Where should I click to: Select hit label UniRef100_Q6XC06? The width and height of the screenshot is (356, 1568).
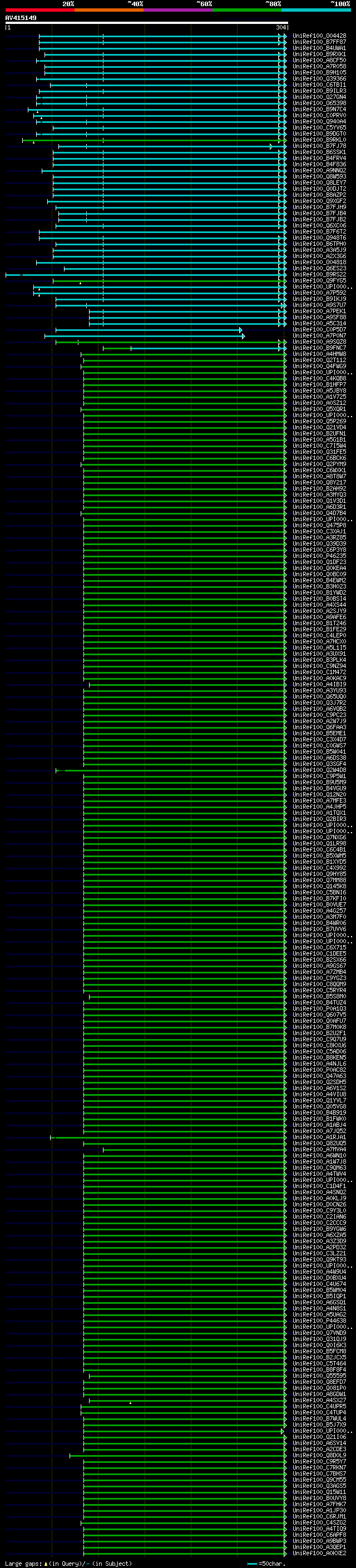click(x=319, y=226)
